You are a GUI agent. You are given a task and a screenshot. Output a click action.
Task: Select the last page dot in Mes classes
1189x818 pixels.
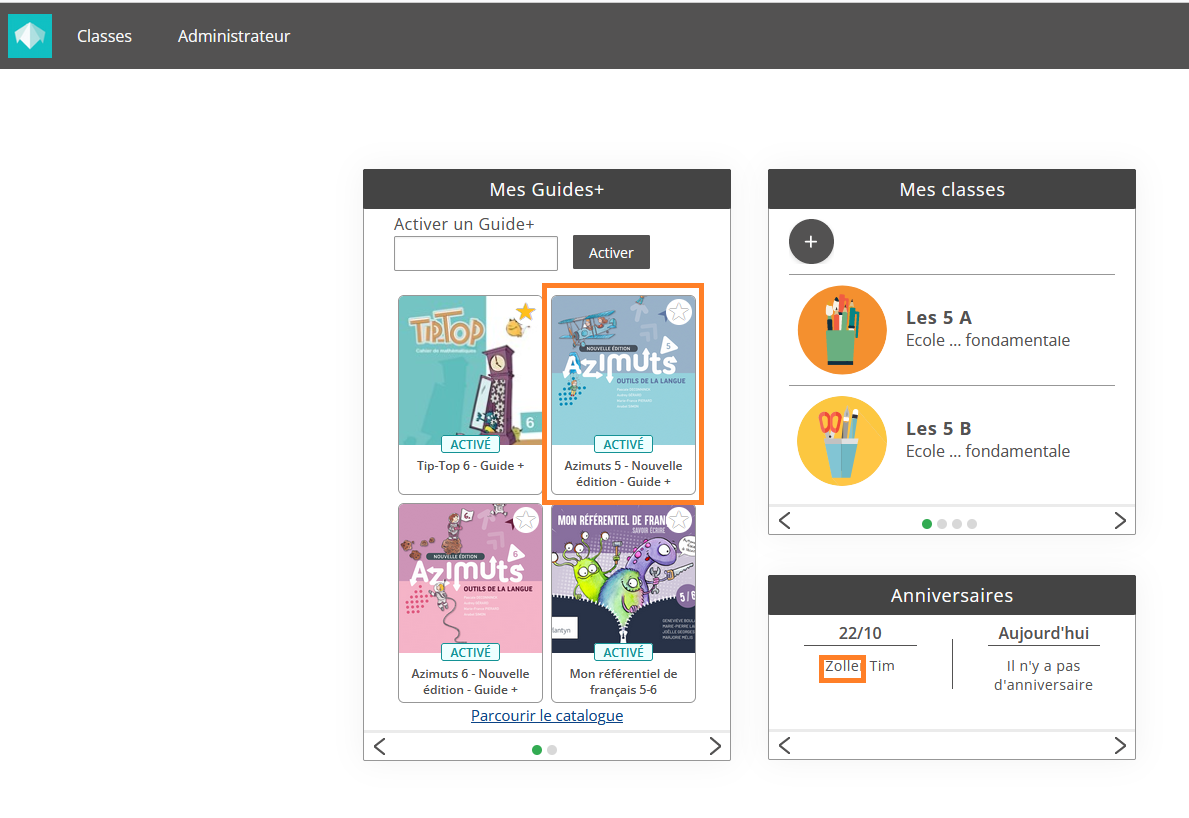pos(972,524)
